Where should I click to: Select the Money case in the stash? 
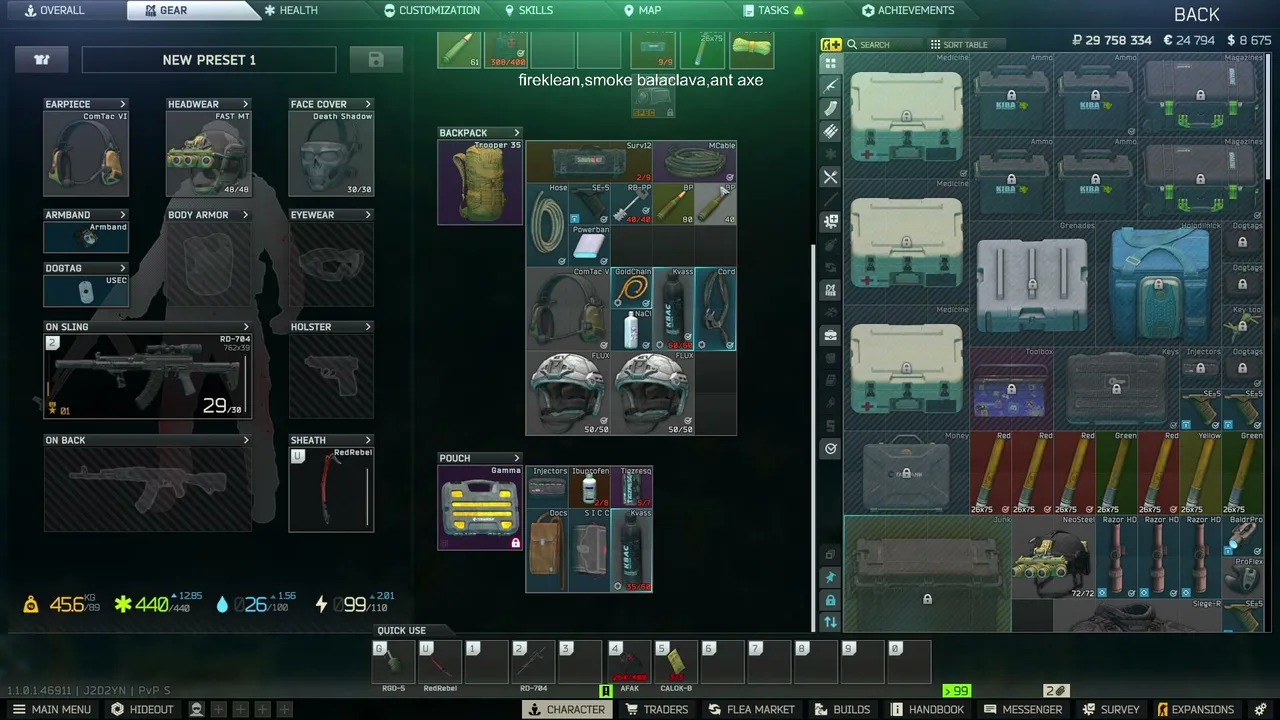pos(907,473)
